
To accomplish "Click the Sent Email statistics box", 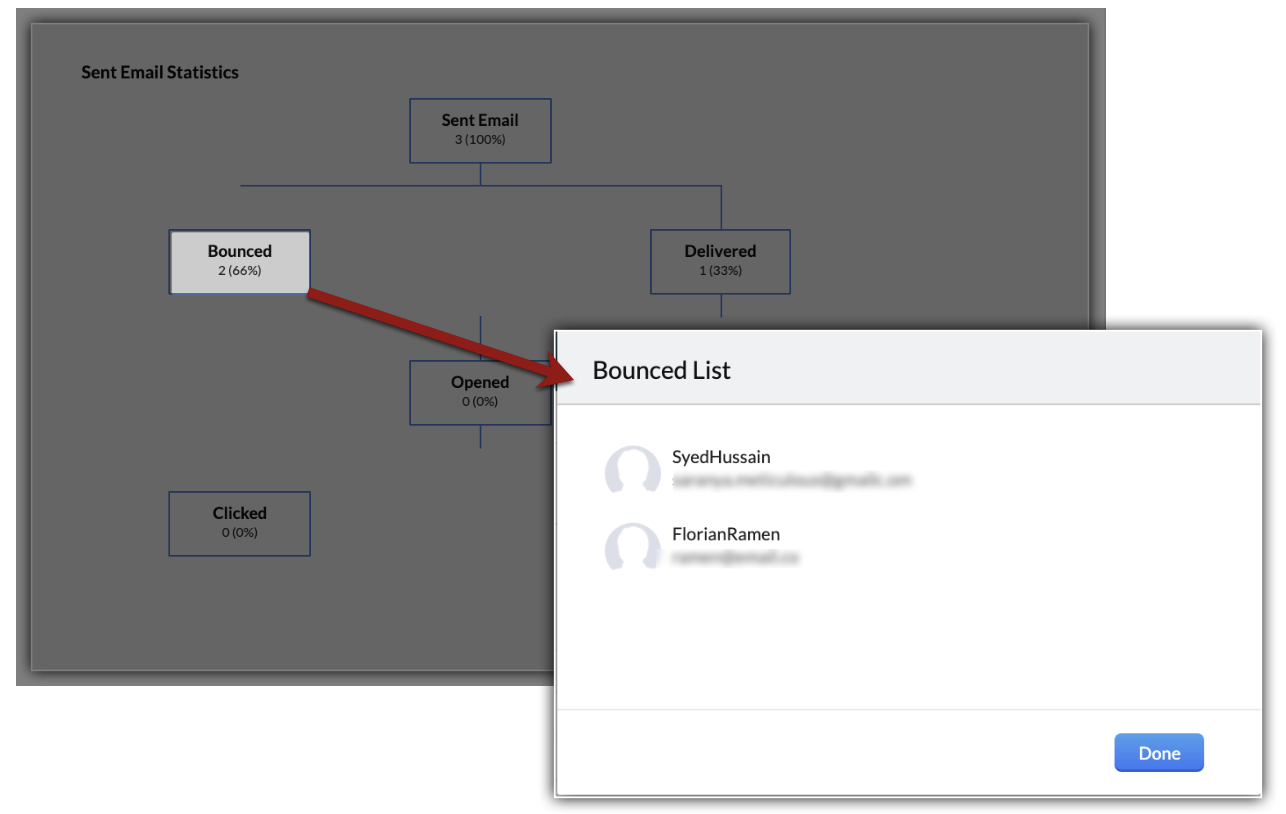I will click(480, 130).
